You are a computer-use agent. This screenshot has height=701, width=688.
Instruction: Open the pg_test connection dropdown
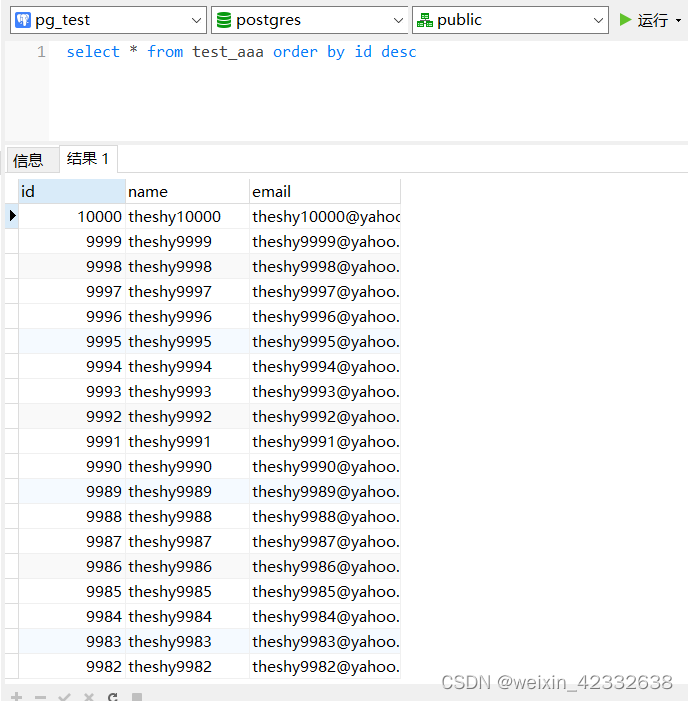108,20
